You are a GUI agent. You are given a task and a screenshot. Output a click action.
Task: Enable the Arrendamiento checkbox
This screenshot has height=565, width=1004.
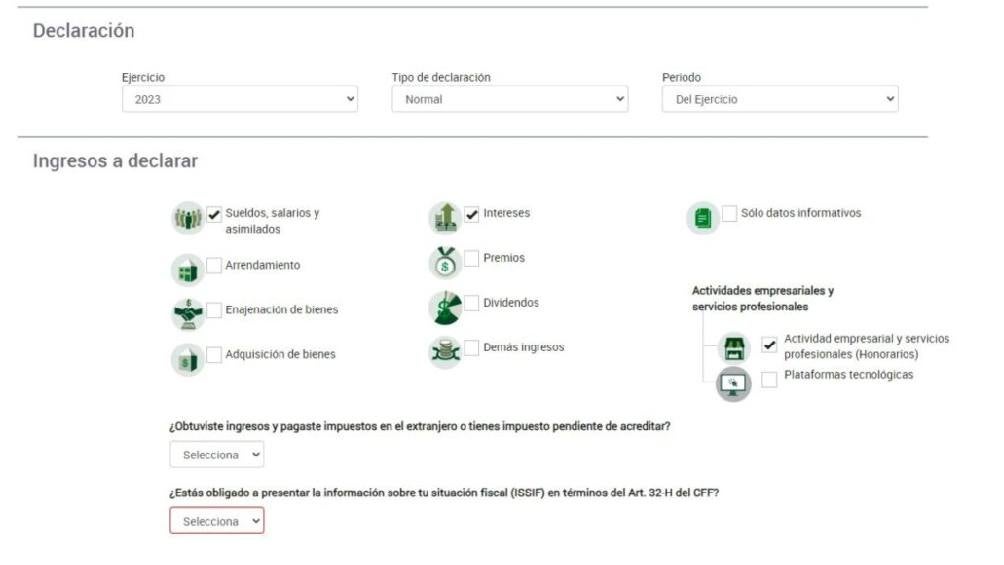click(x=214, y=266)
